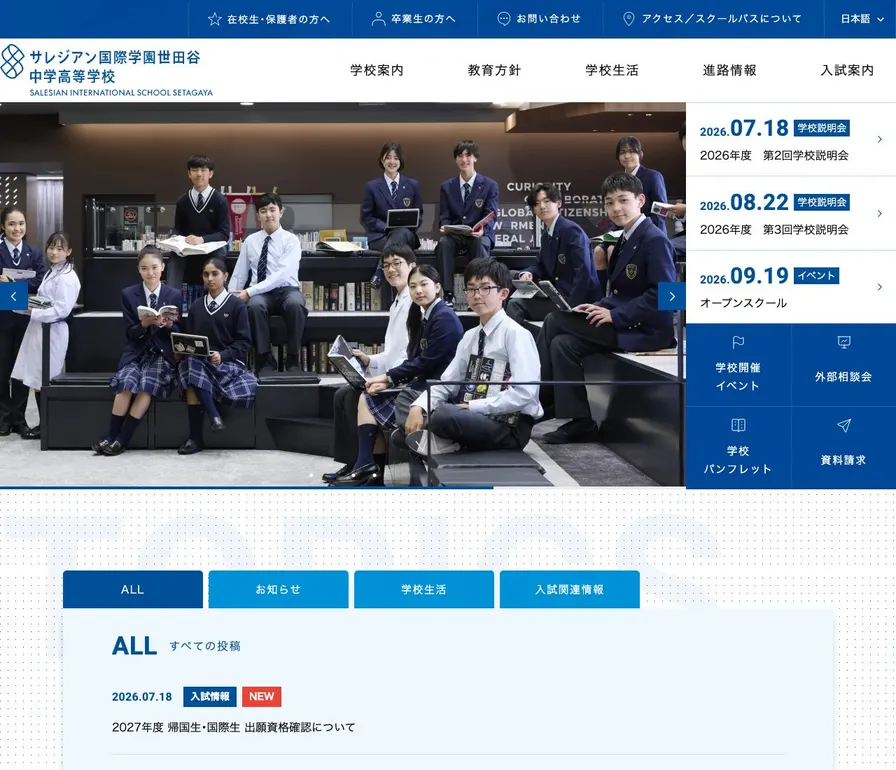Open 外部相談会 tile
The height and width of the screenshot is (770, 896).
point(844,365)
